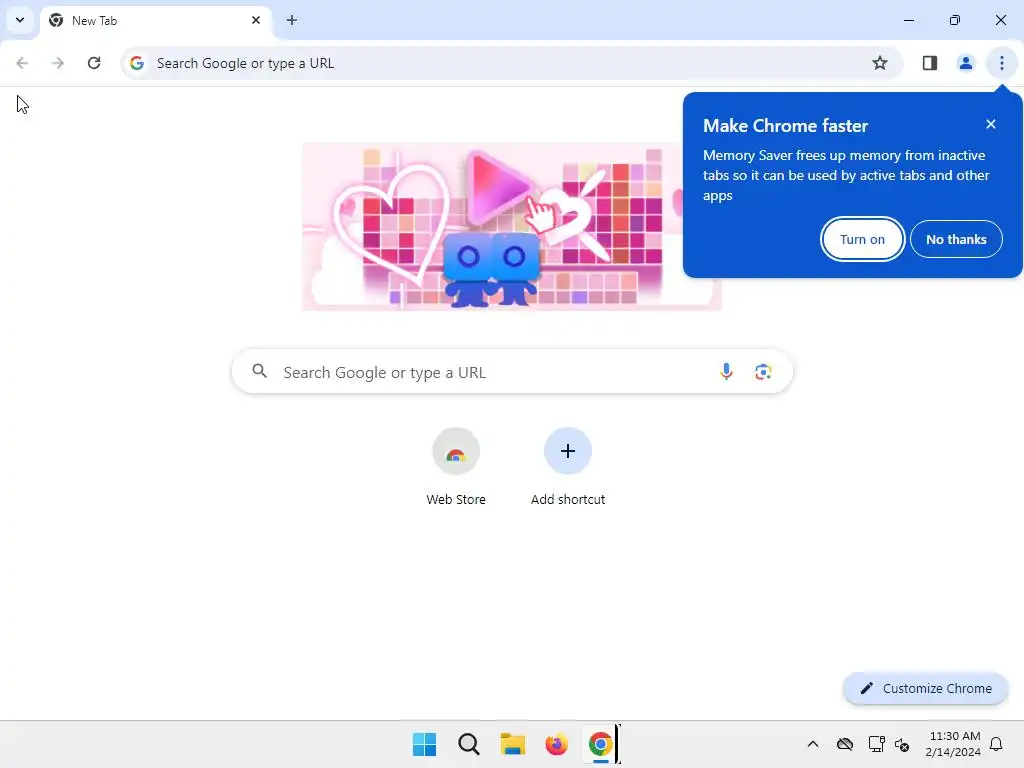Open the tab search dropdown arrow
Image resolution: width=1024 pixels, height=768 pixels.
point(20,20)
